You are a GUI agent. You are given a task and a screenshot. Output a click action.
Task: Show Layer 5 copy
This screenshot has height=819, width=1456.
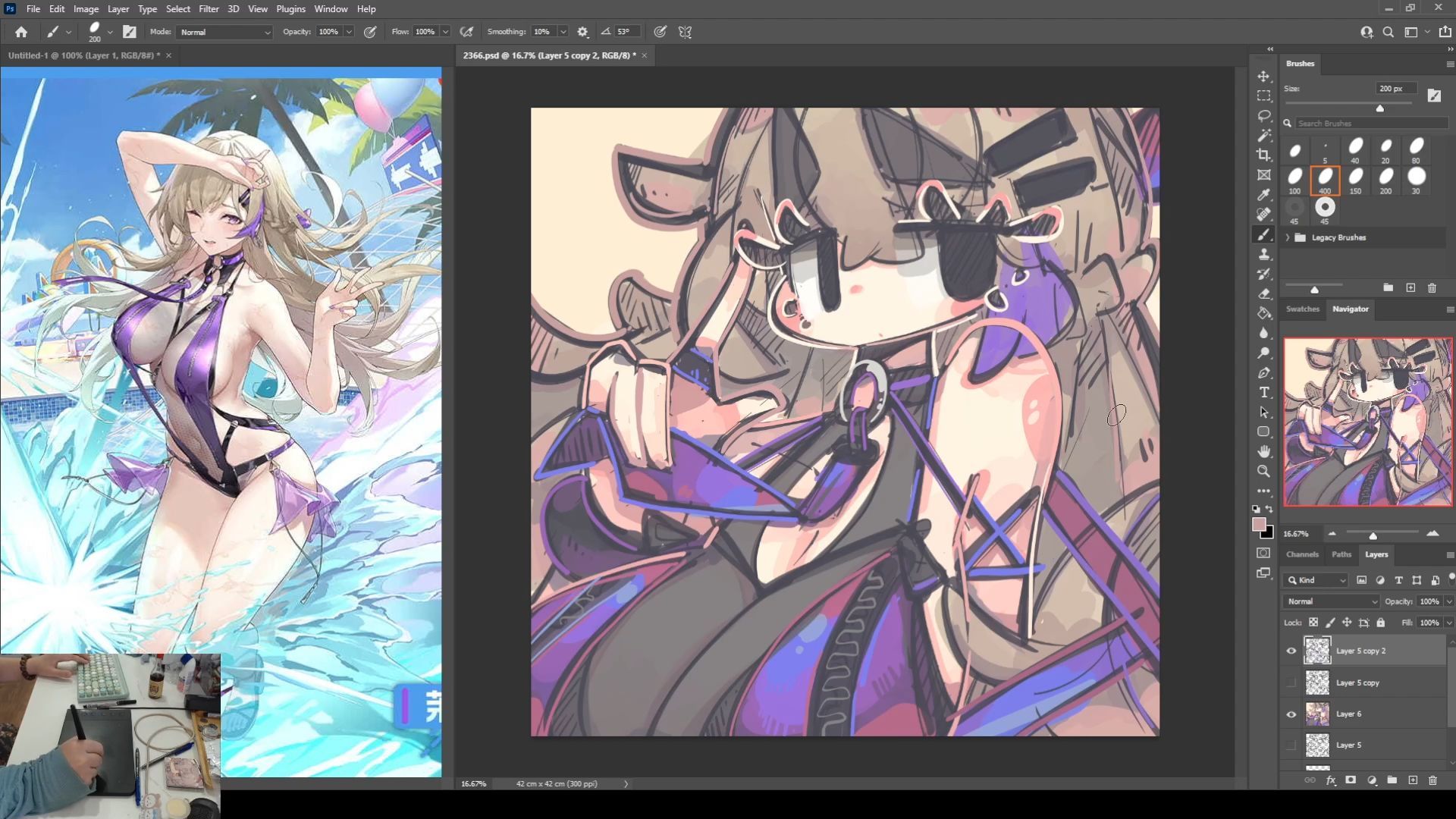pos(1291,682)
